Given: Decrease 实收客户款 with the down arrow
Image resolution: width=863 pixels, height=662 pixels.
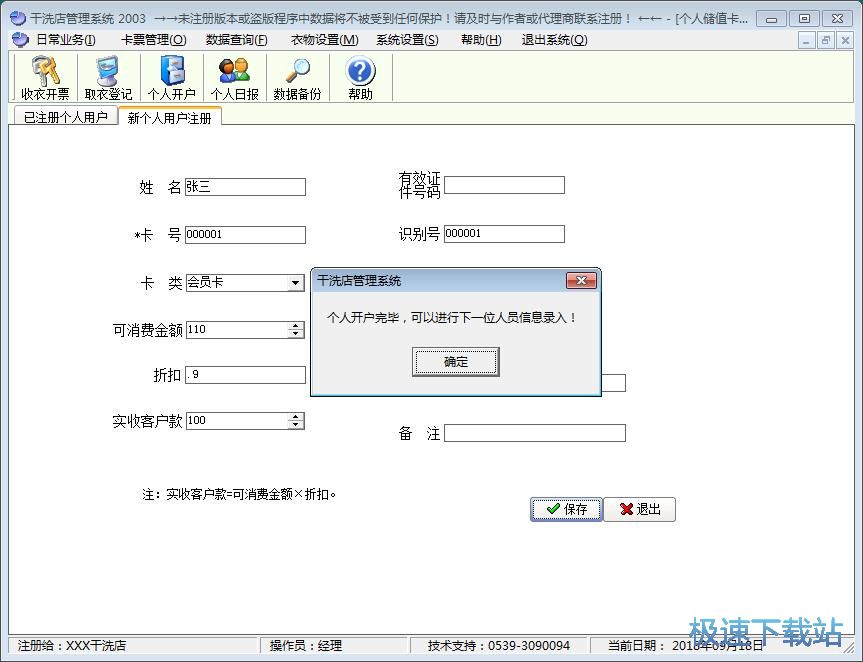Looking at the screenshot, I should tap(296, 425).
